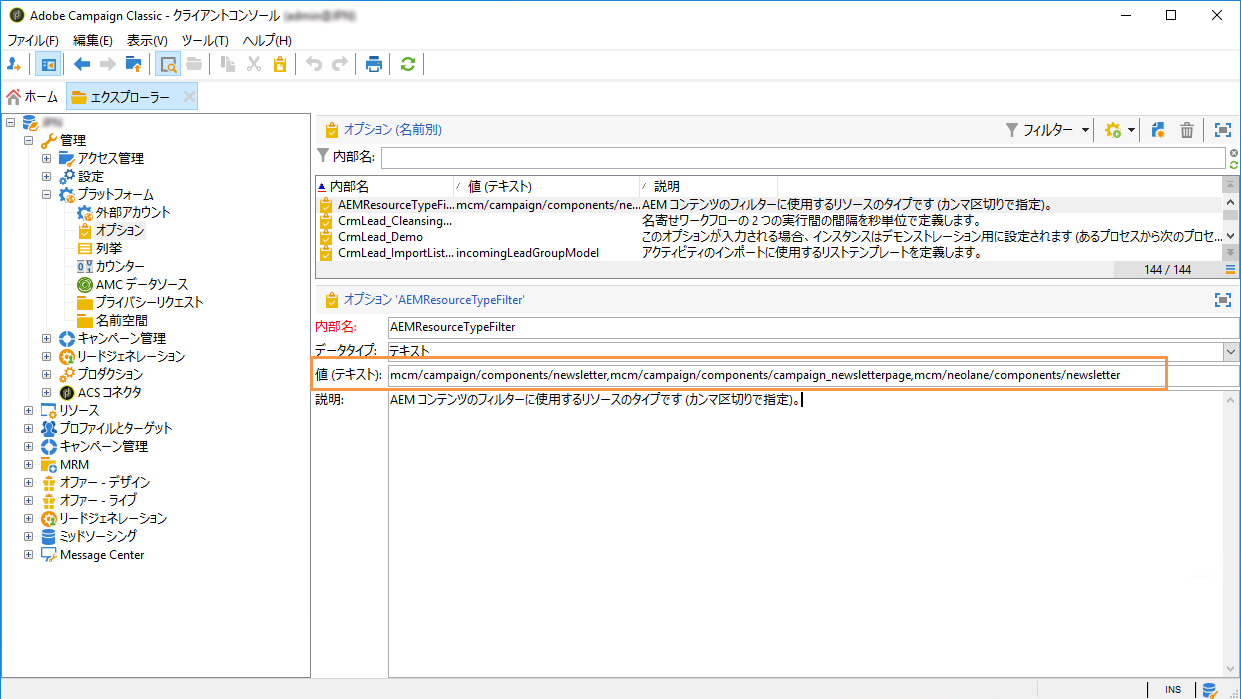Screen dimensions: 1241x699
Task: Apply the filter with the small green refresh icon
Action: coord(1234,164)
